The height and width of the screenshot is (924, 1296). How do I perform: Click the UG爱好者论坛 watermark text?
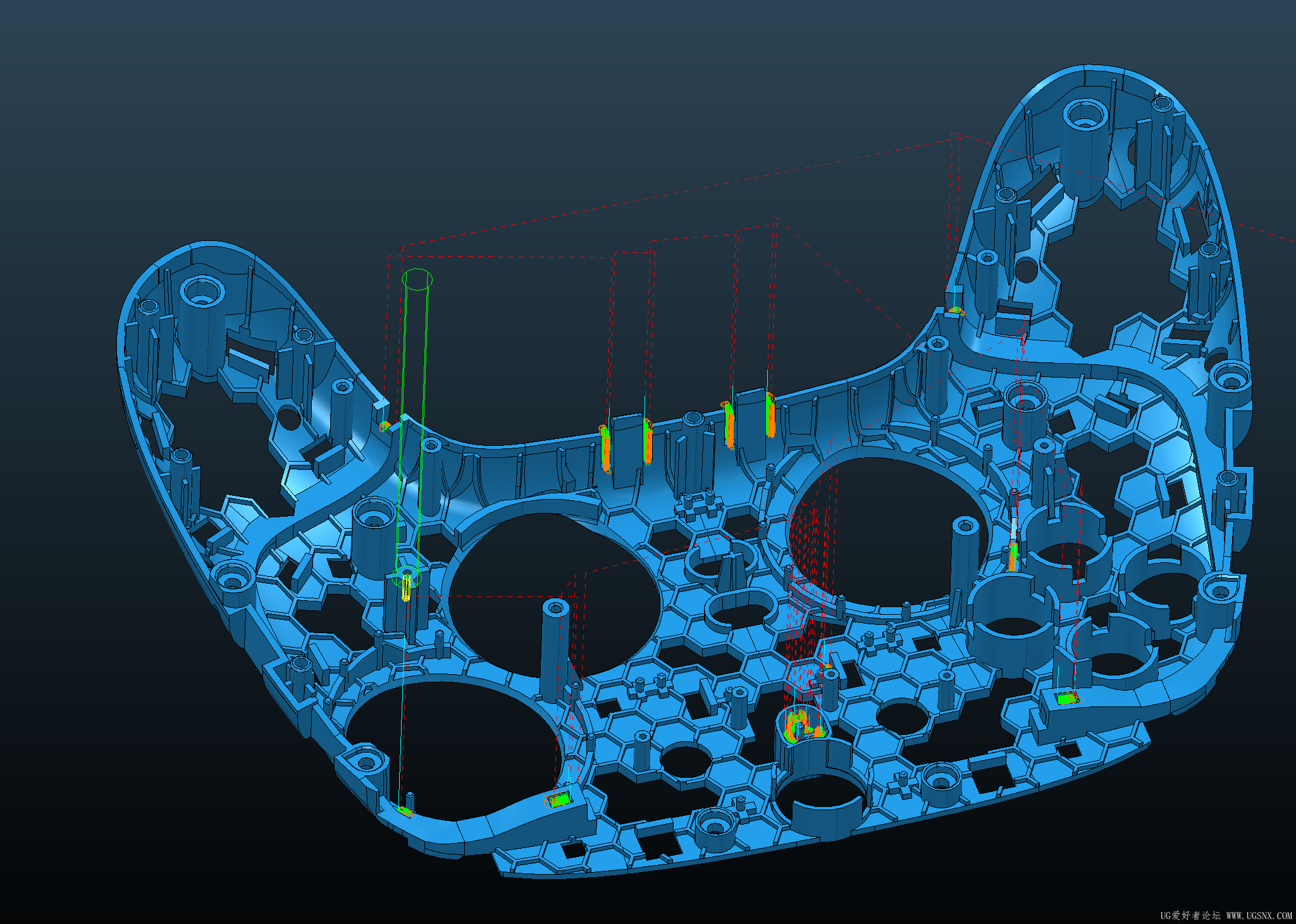click(1190, 915)
